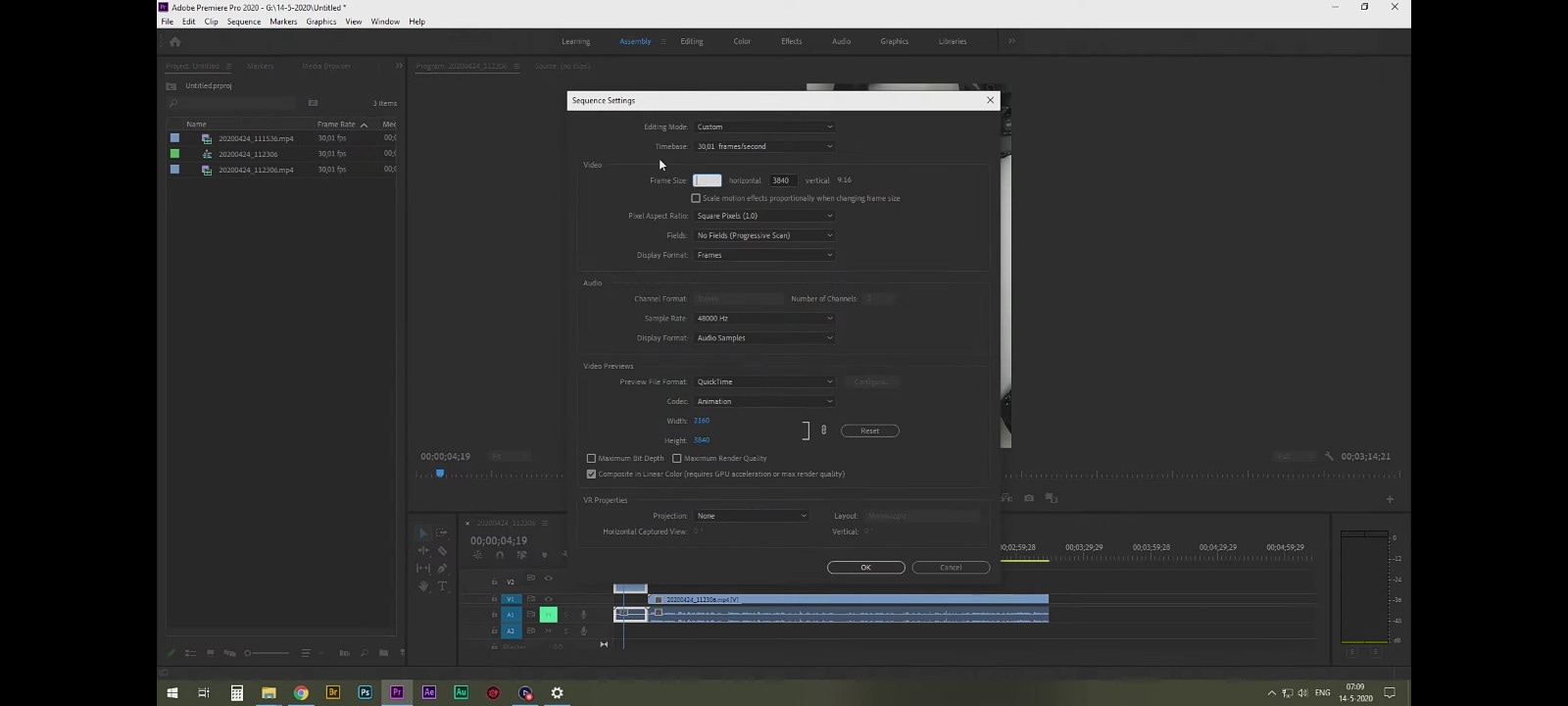Open the Preview File Format dropdown
This screenshot has width=1568, height=706.
click(764, 381)
